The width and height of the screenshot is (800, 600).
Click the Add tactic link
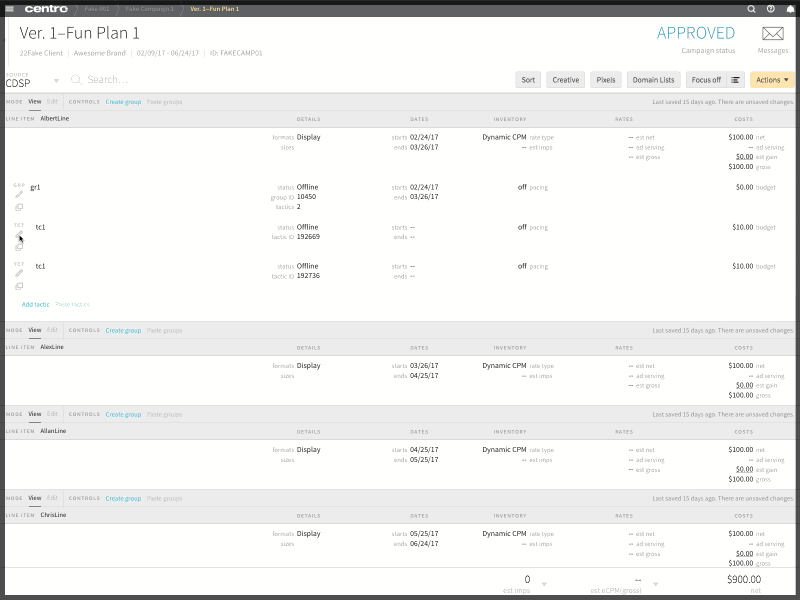coord(35,303)
